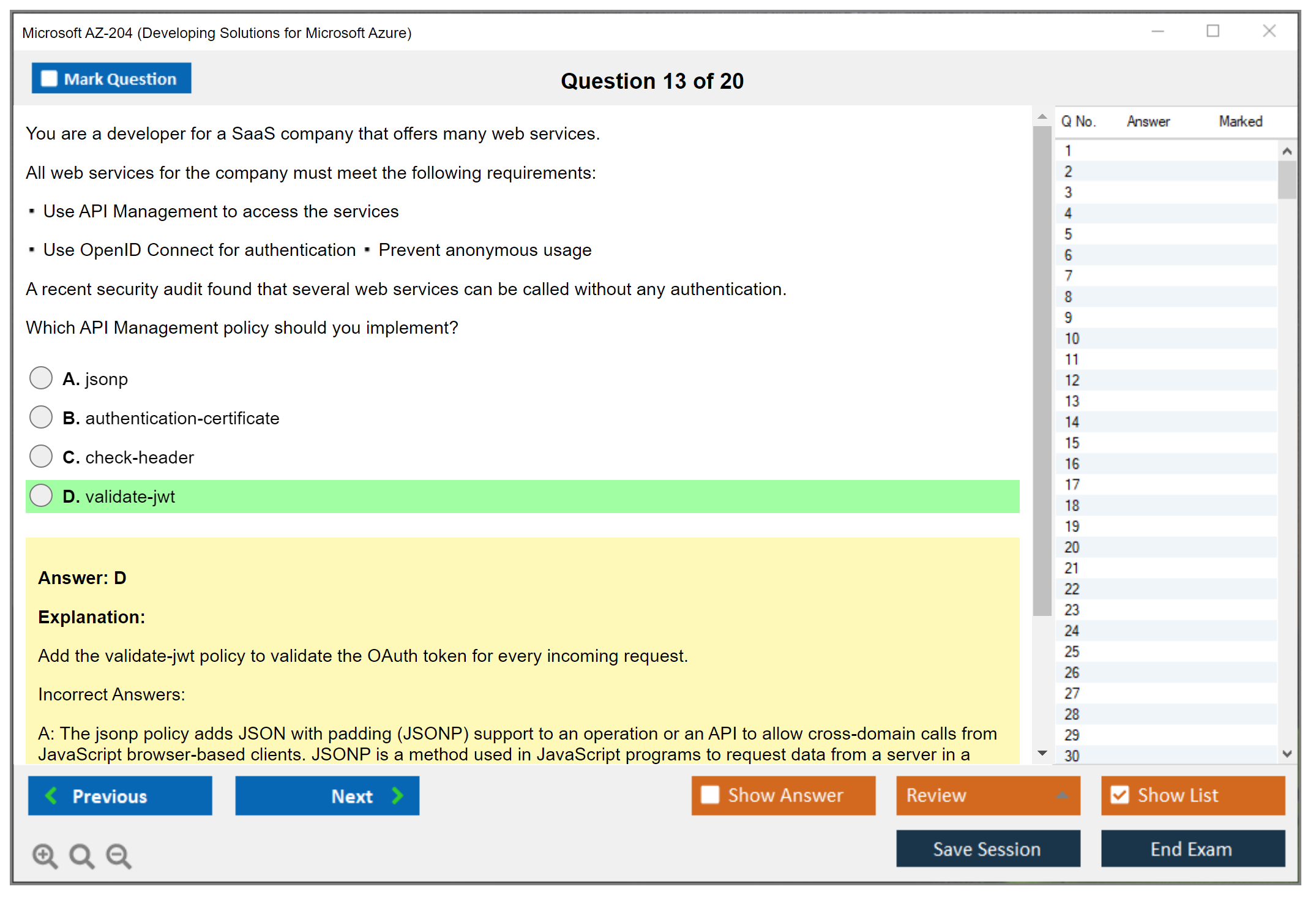This screenshot has width=1316, height=900.
Task: Tick the Mark Question checkbox
Action: [x=49, y=78]
